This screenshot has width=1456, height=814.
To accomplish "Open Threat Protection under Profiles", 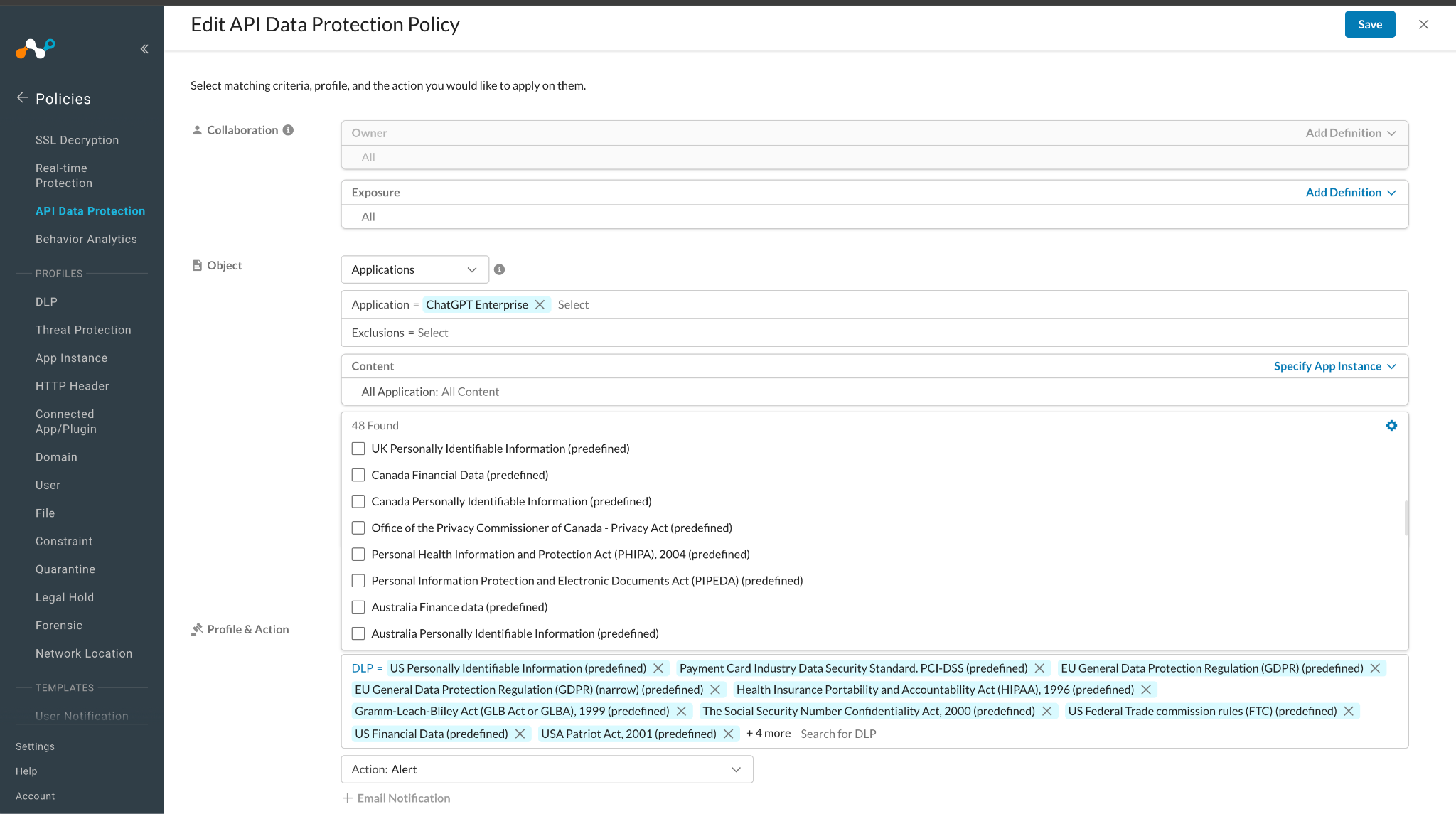I will click(83, 330).
